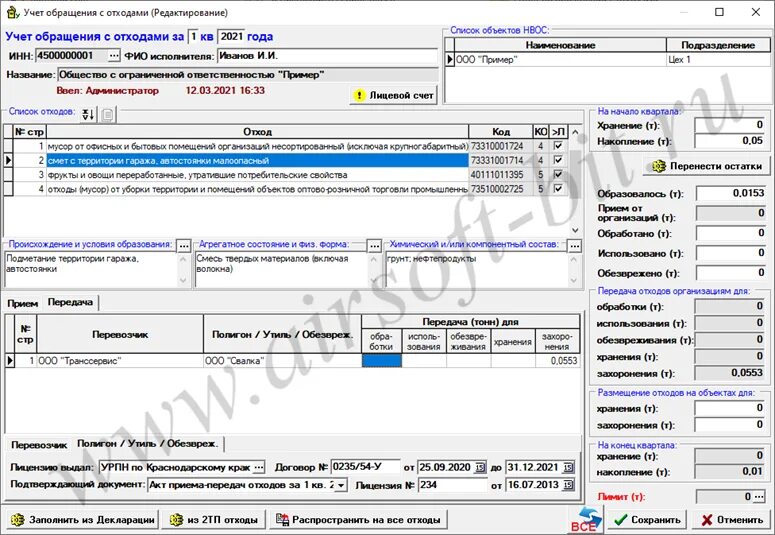Screen dimensions: 775x535
Task: Open calendar for date 25.09.2020
Action: tap(480, 468)
